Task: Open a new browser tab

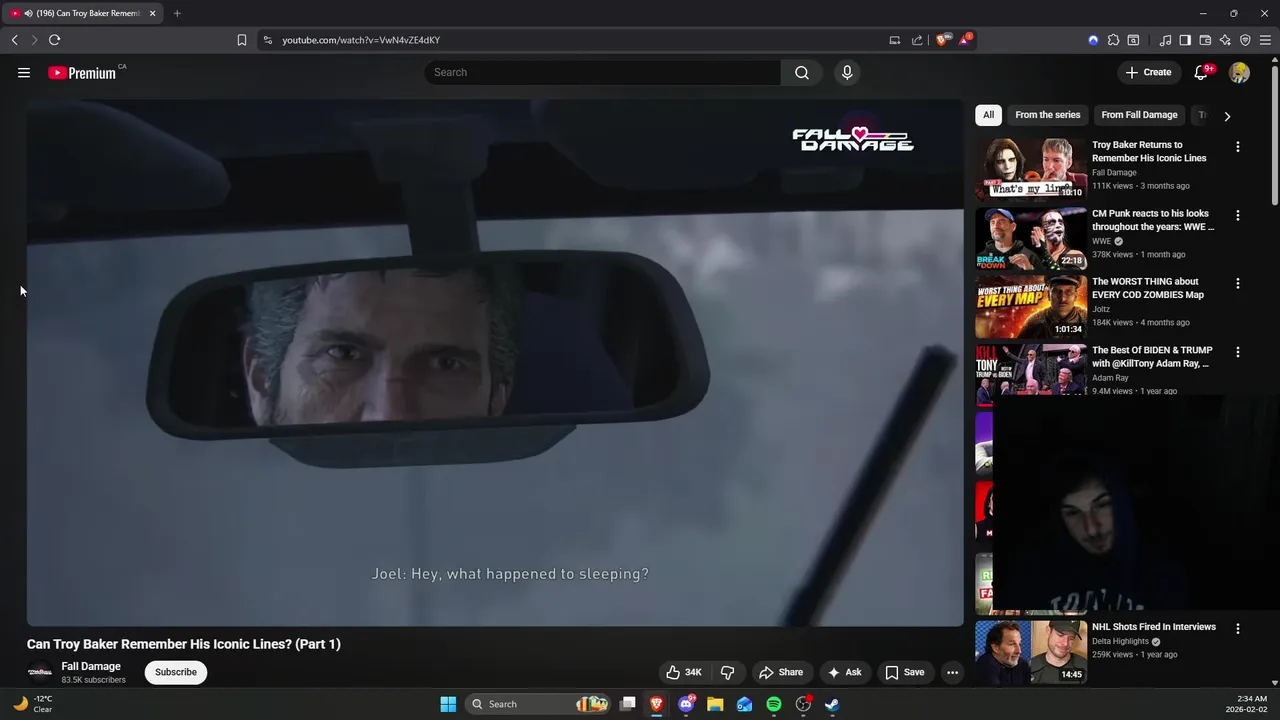Action: tap(177, 13)
